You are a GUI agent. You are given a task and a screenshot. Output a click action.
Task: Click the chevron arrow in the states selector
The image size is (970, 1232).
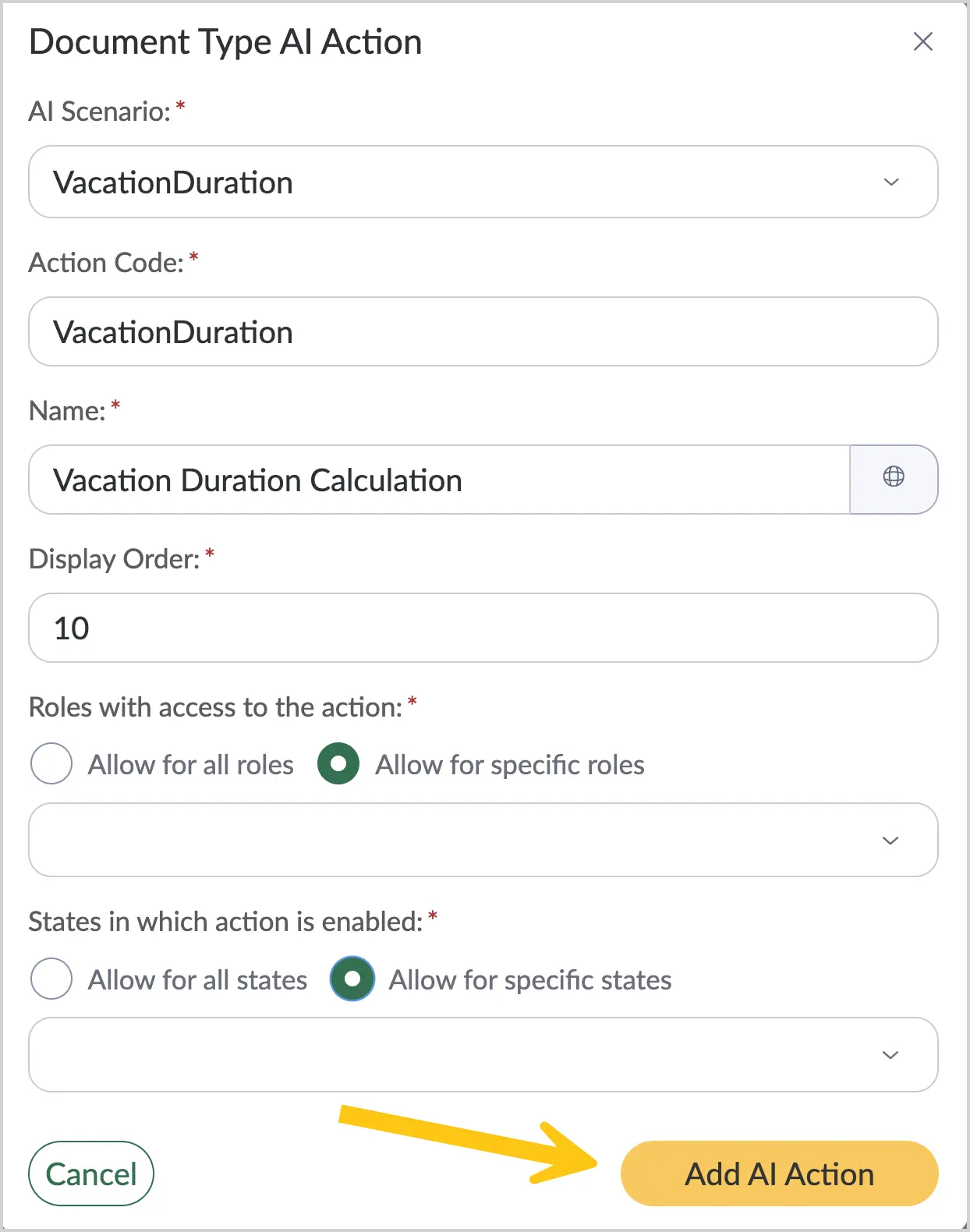click(x=890, y=1055)
